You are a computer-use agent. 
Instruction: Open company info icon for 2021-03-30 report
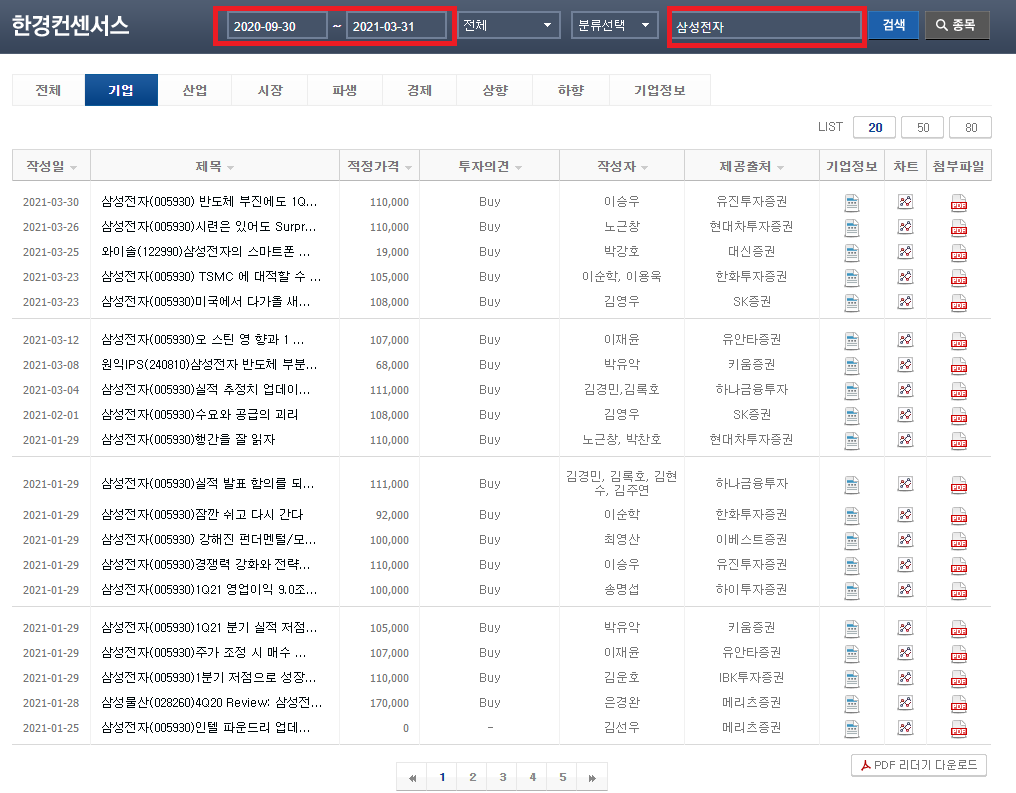[851, 203]
